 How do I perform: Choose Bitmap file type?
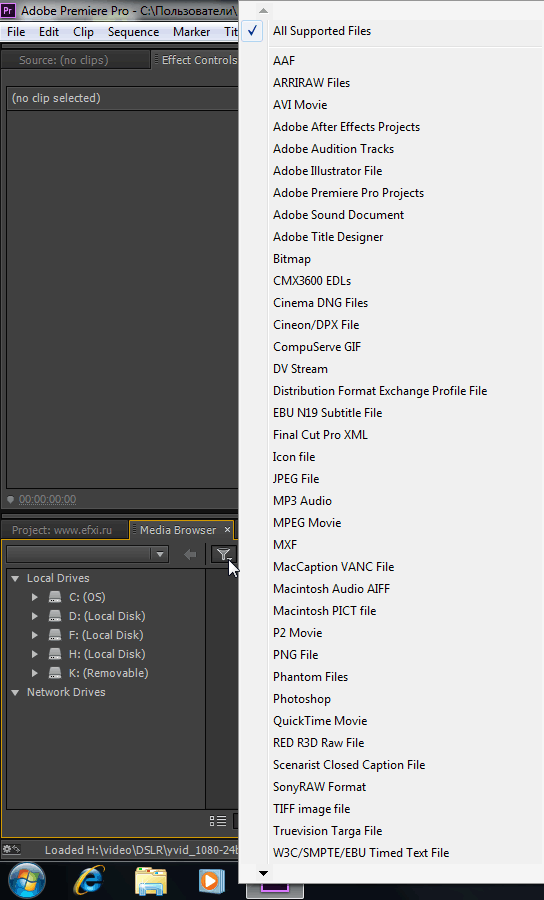click(x=292, y=258)
